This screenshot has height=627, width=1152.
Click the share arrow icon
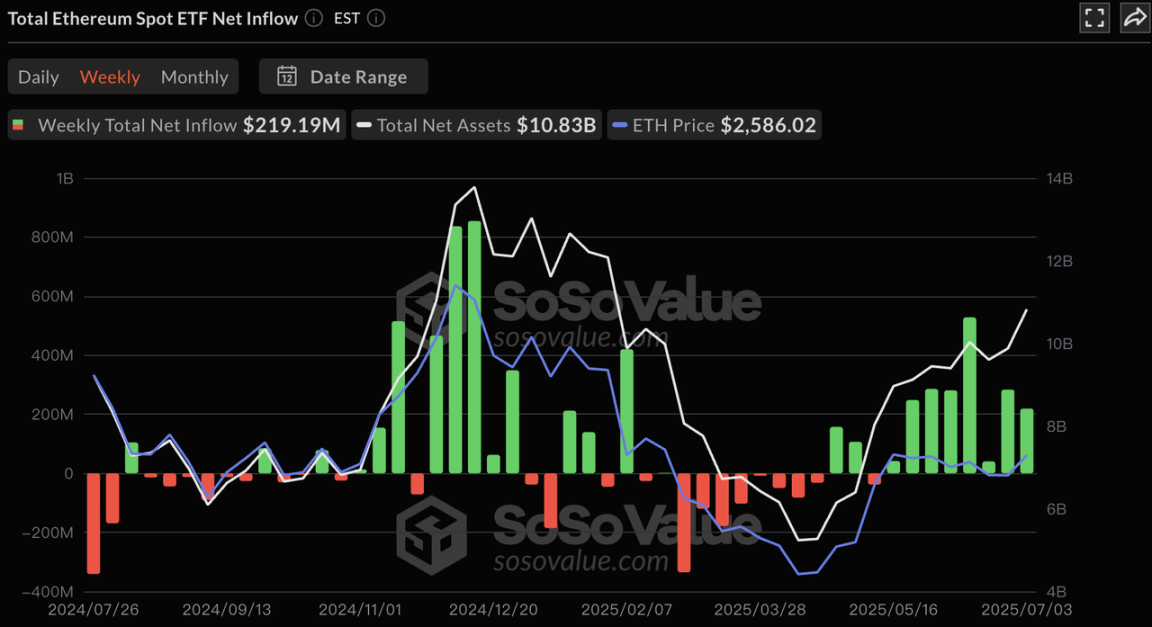(x=1135, y=18)
